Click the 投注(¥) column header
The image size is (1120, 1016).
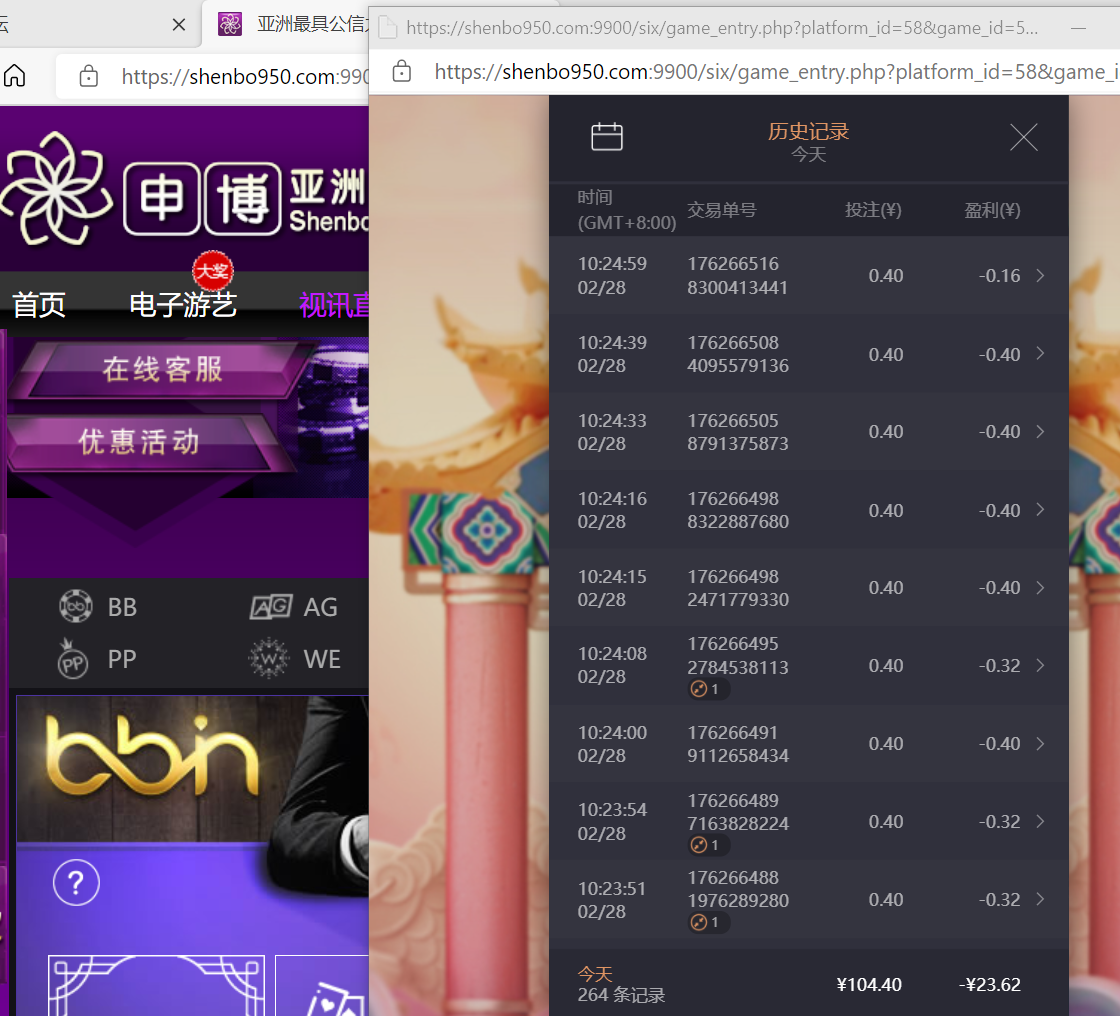click(x=873, y=210)
